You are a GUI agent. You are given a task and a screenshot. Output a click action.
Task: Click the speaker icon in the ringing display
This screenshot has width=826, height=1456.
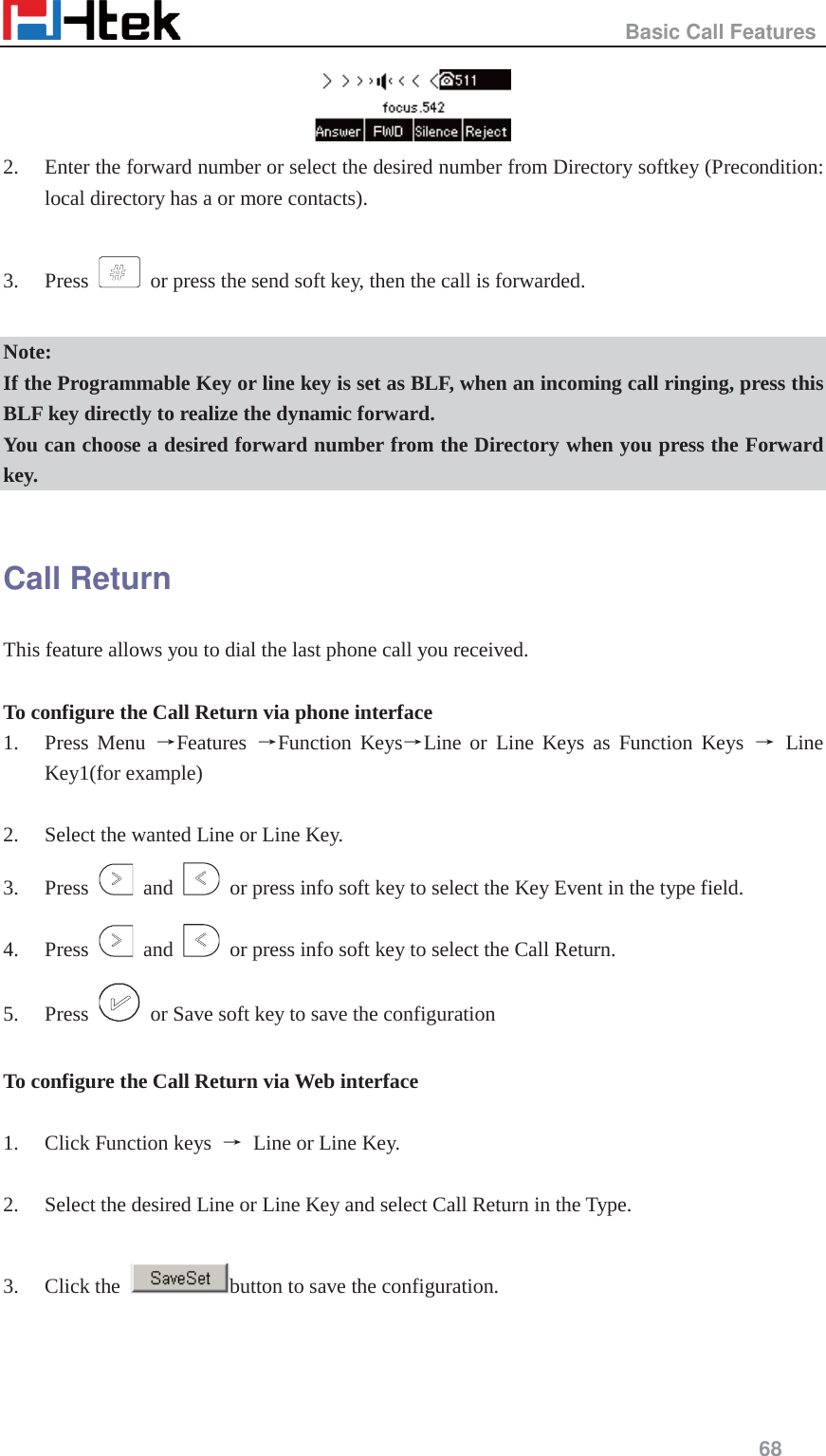(x=382, y=80)
